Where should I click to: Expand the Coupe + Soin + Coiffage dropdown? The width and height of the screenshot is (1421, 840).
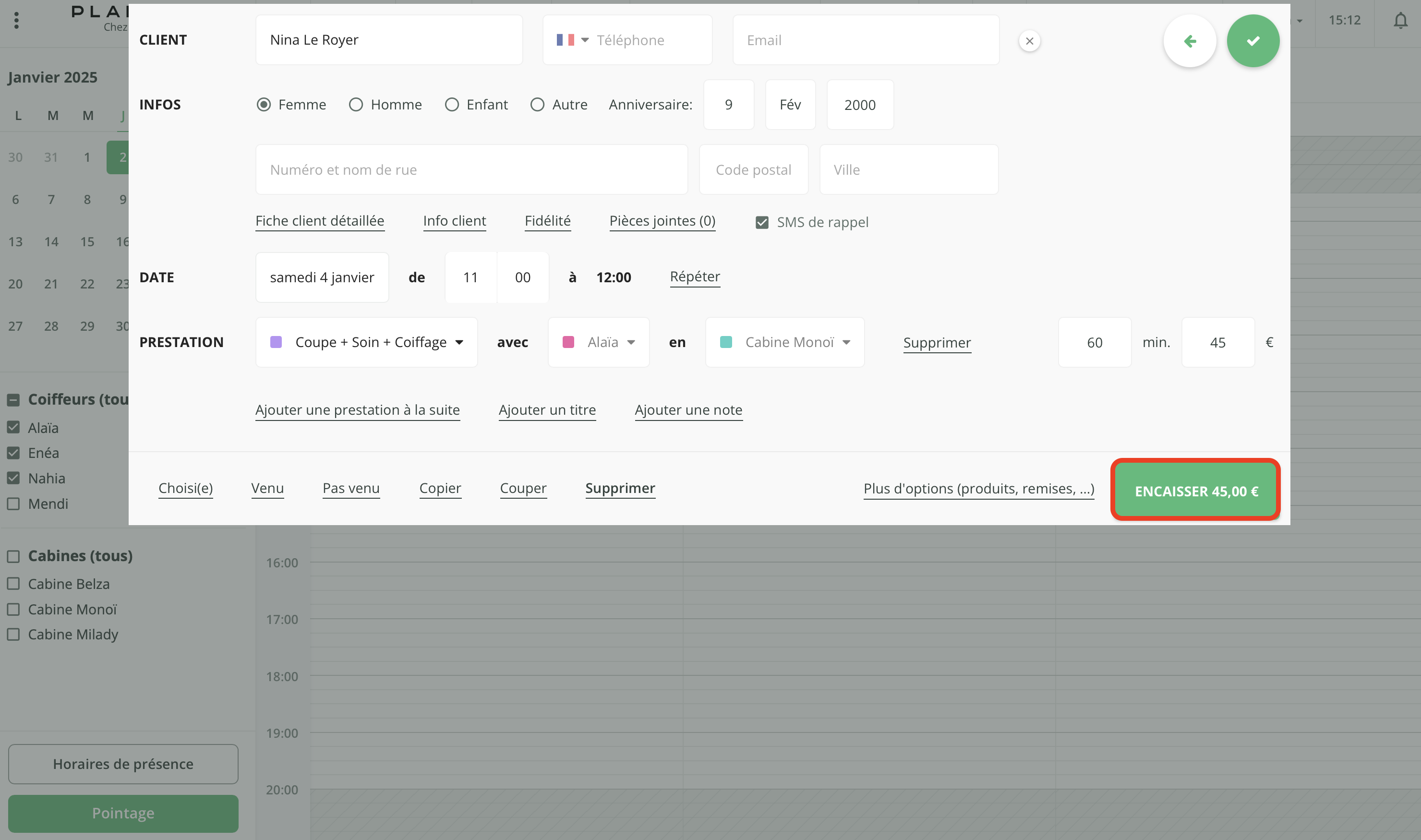pyautogui.click(x=459, y=342)
